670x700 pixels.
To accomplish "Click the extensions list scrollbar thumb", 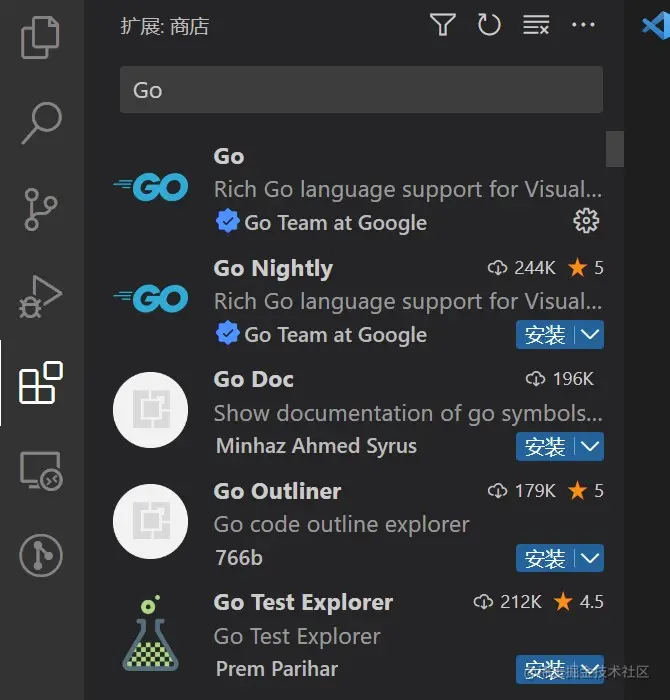I will coord(615,149).
